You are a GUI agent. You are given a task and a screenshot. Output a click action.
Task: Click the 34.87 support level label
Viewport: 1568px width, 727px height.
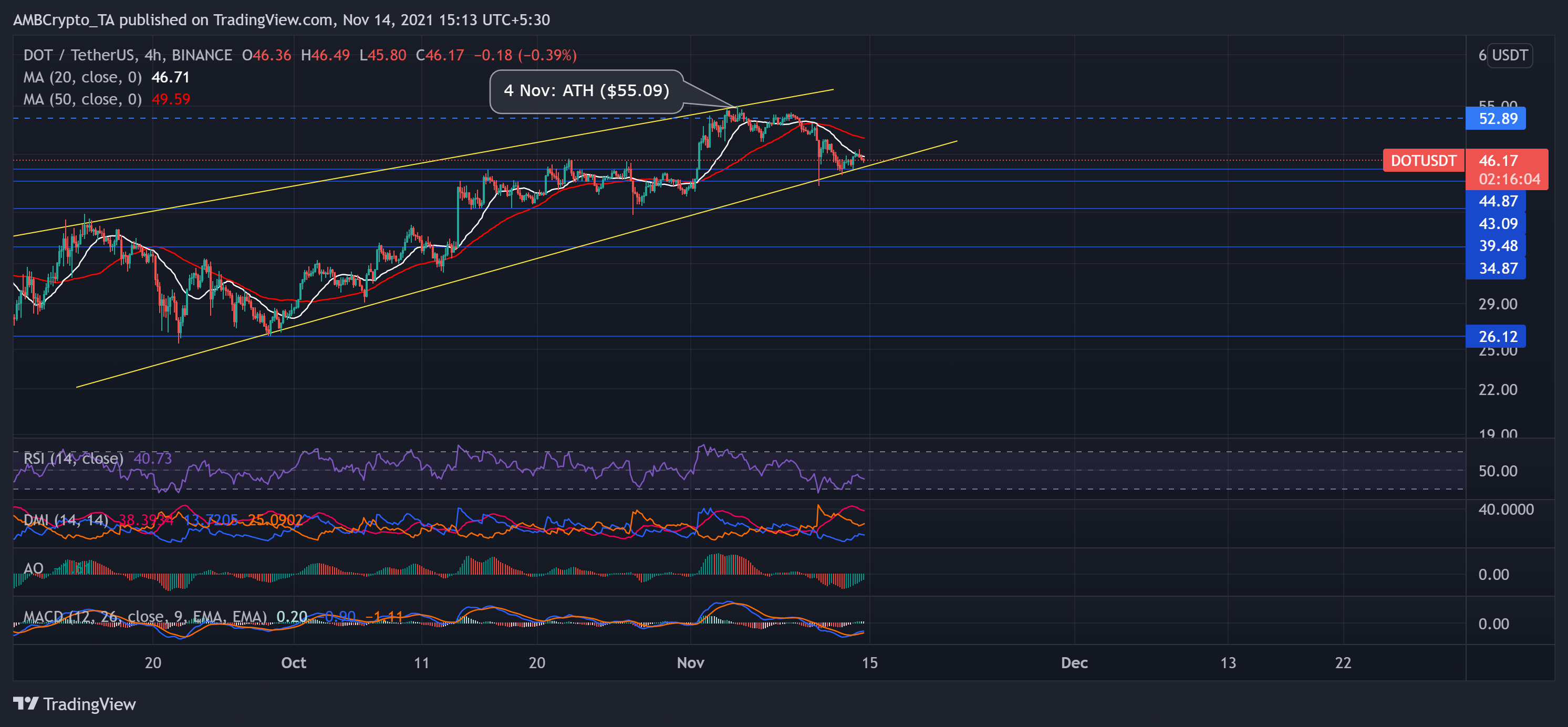point(1496,268)
